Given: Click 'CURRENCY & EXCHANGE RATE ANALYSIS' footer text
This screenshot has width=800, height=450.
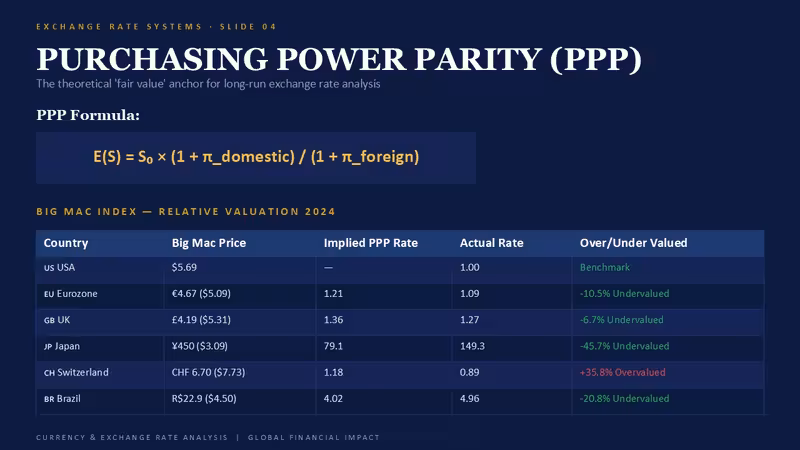Looking at the screenshot, I should [132, 437].
